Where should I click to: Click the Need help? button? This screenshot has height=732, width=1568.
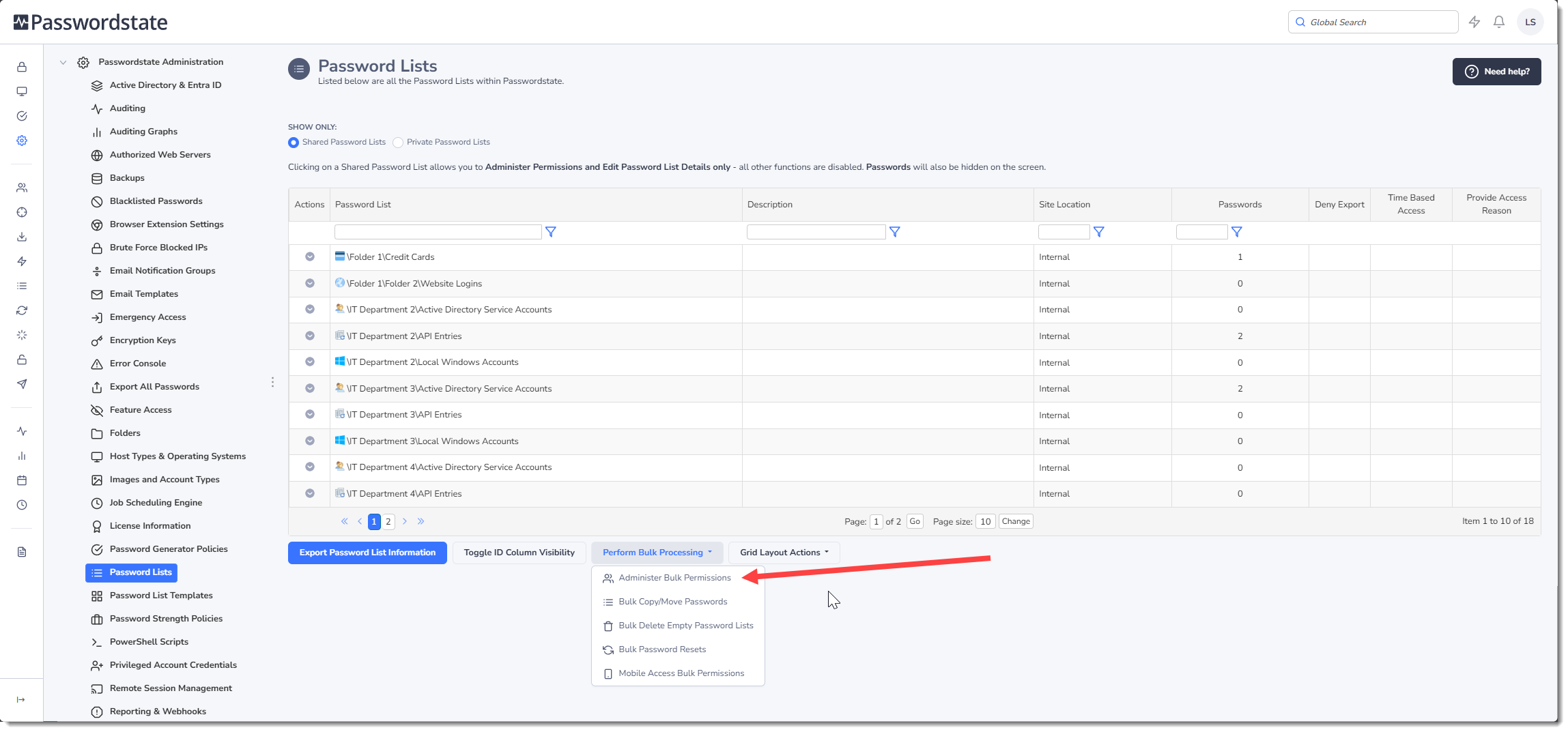point(1496,72)
